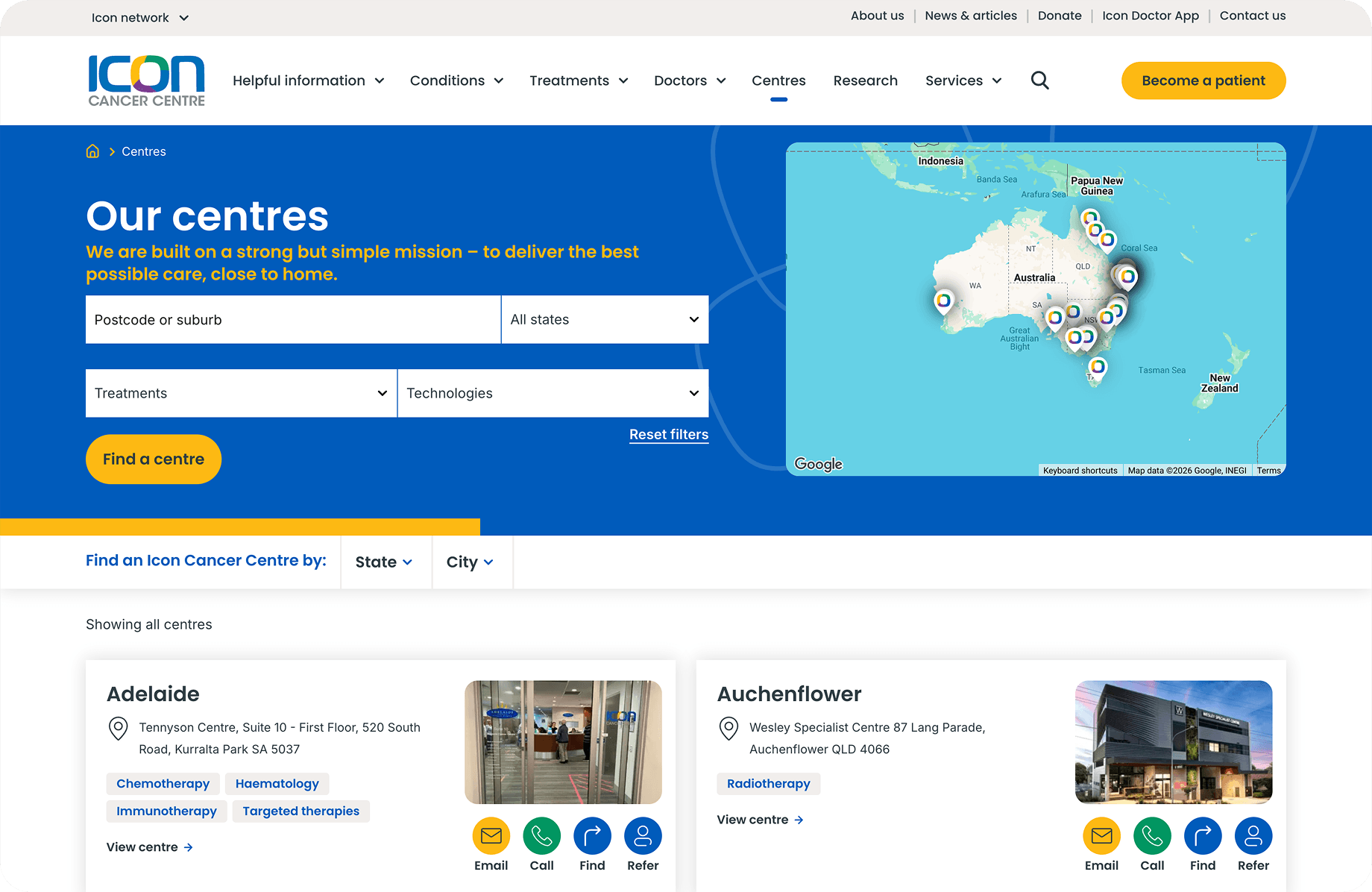This screenshot has height=892, width=1372.
Task: Expand the State filter menu
Action: [384, 562]
